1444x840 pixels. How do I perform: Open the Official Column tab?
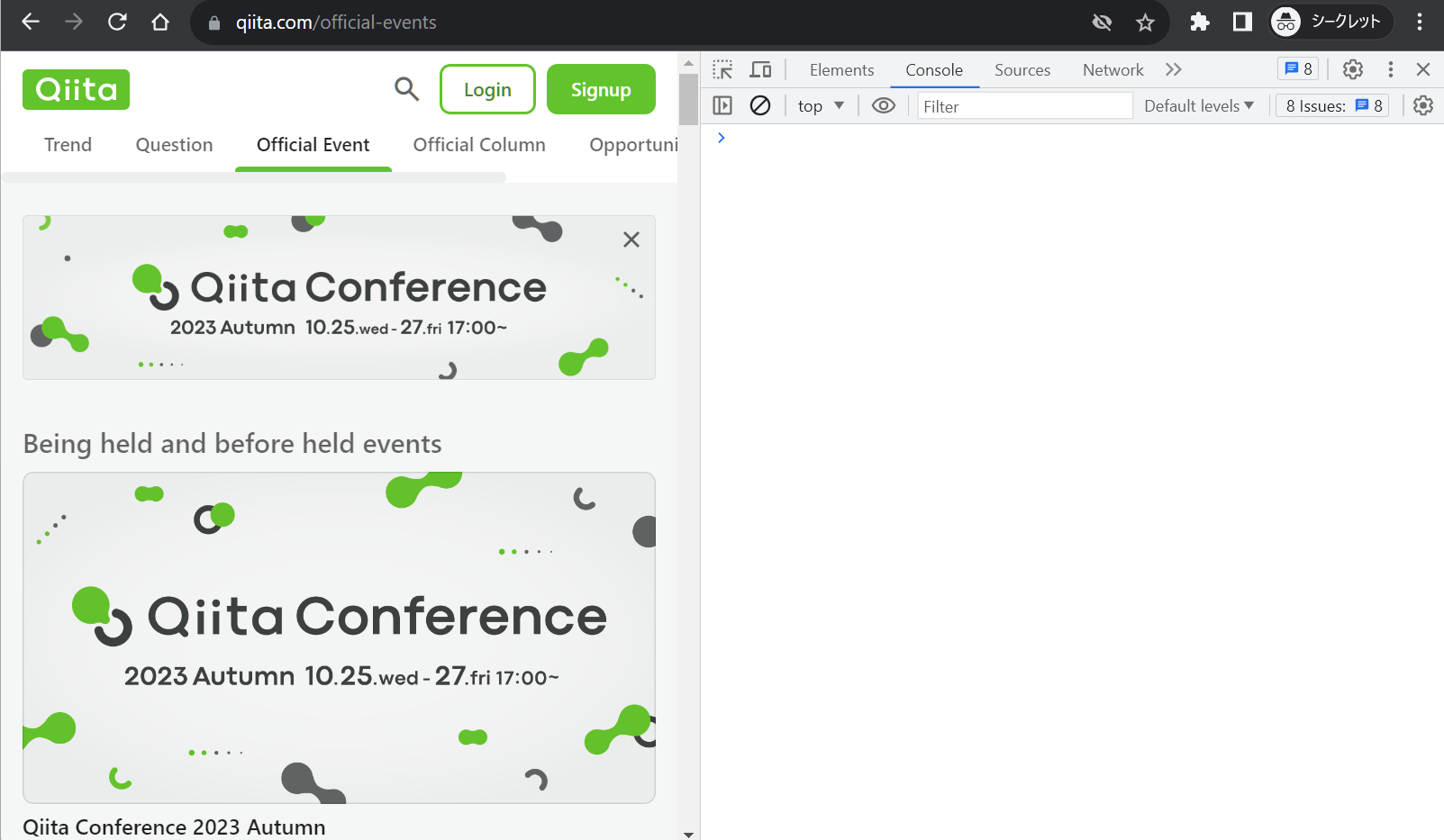[x=479, y=145]
